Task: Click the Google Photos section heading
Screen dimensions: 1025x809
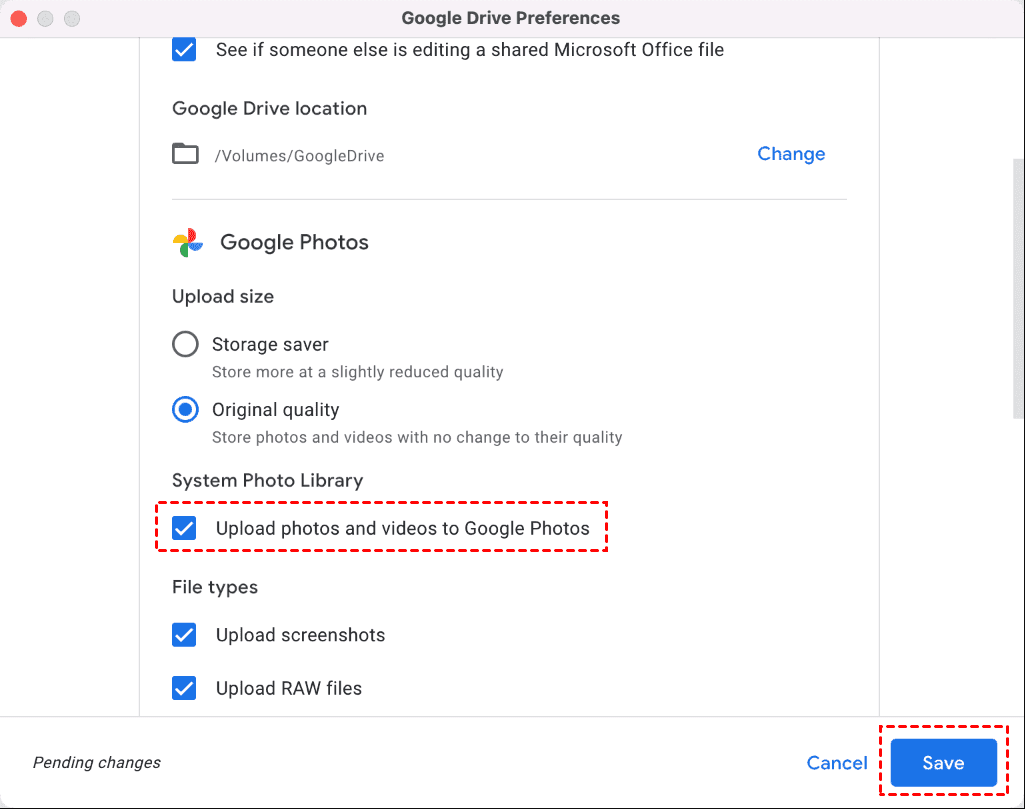Action: (294, 242)
